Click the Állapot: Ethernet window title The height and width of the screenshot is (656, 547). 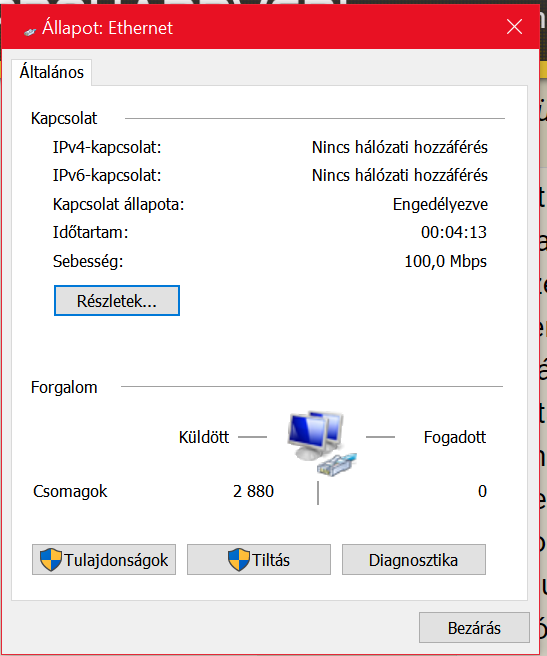(107, 28)
